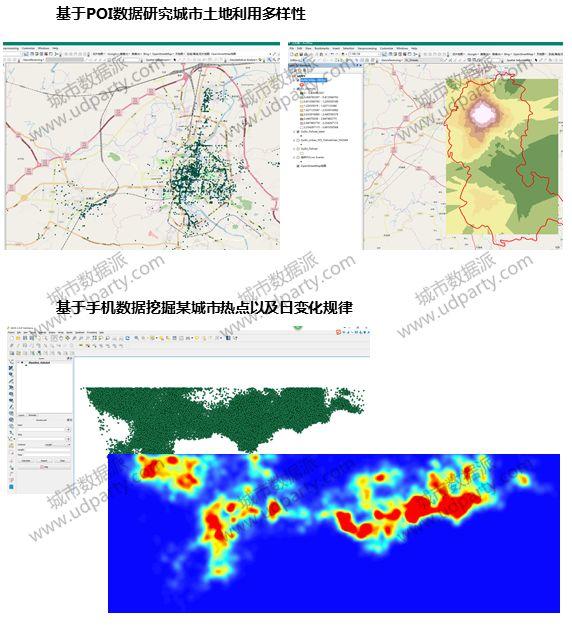Open Editor dropdown in right ArcMap toolbar
The width and height of the screenshot is (572, 625).
(x=294, y=60)
